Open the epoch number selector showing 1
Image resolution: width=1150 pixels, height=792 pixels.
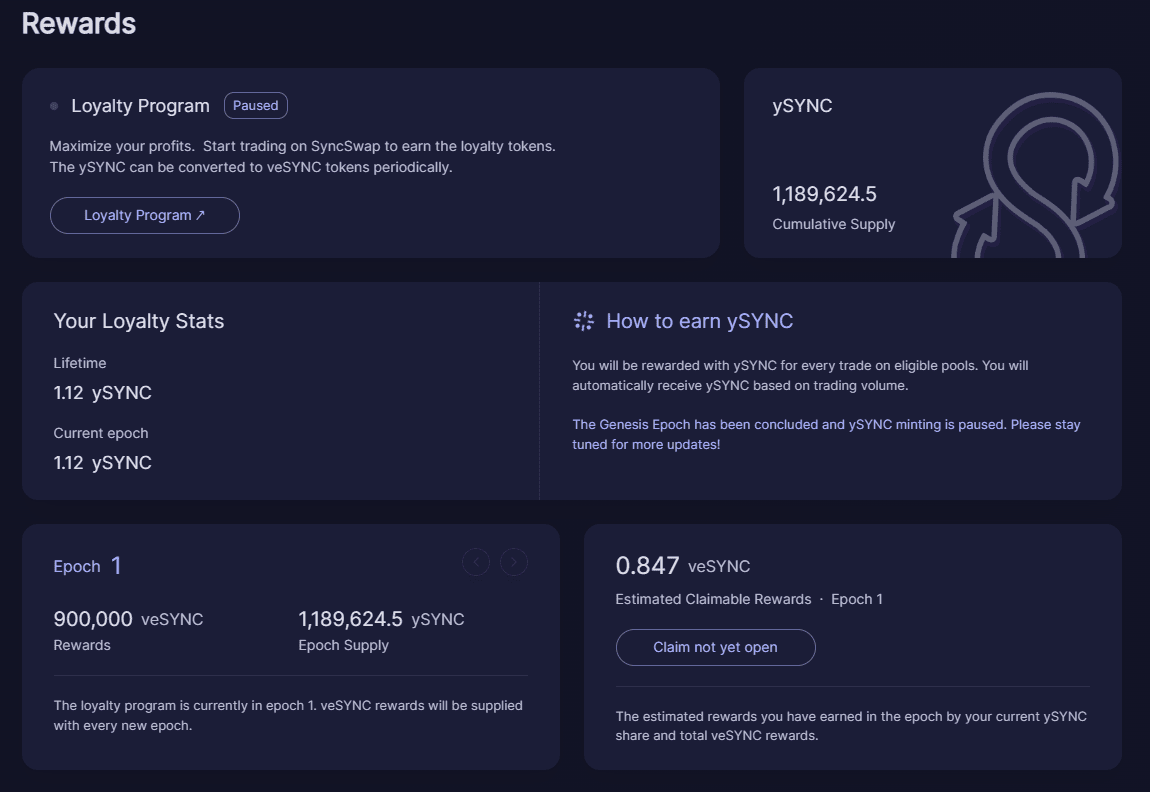117,565
